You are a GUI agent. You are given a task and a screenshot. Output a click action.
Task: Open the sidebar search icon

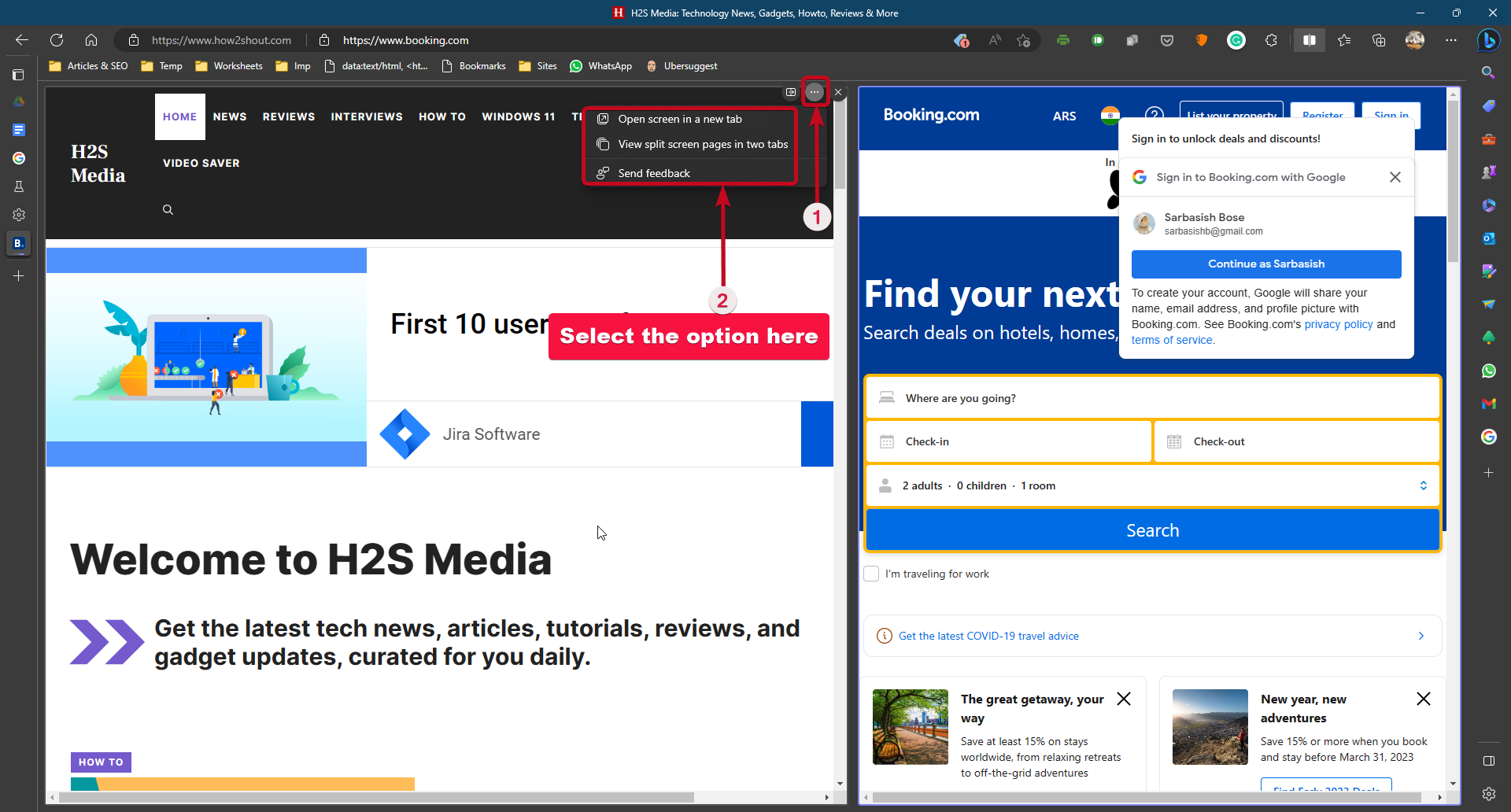[1488, 72]
